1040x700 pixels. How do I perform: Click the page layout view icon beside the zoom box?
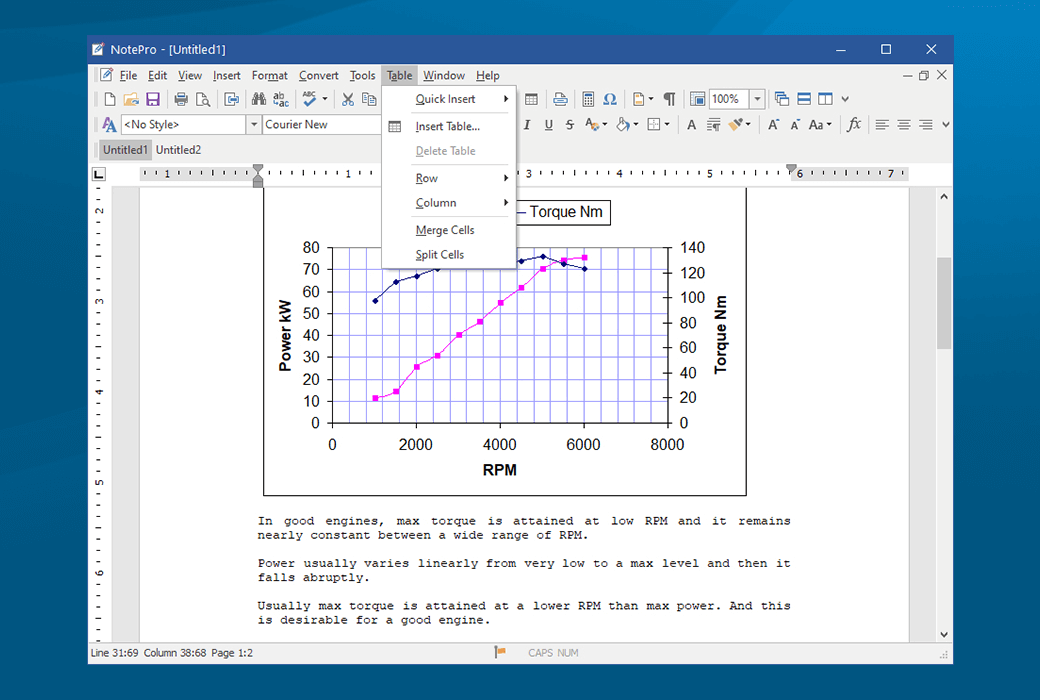pyautogui.click(x=697, y=99)
